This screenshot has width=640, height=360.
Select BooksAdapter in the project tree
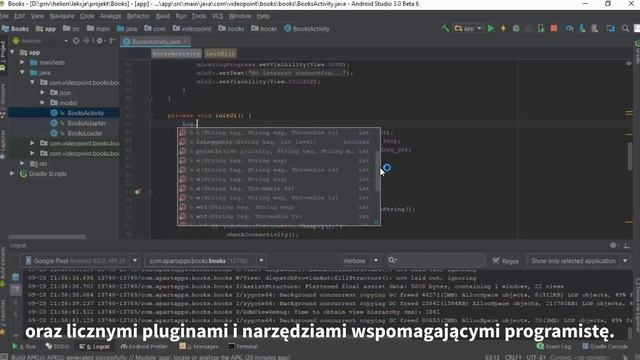coord(86,123)
